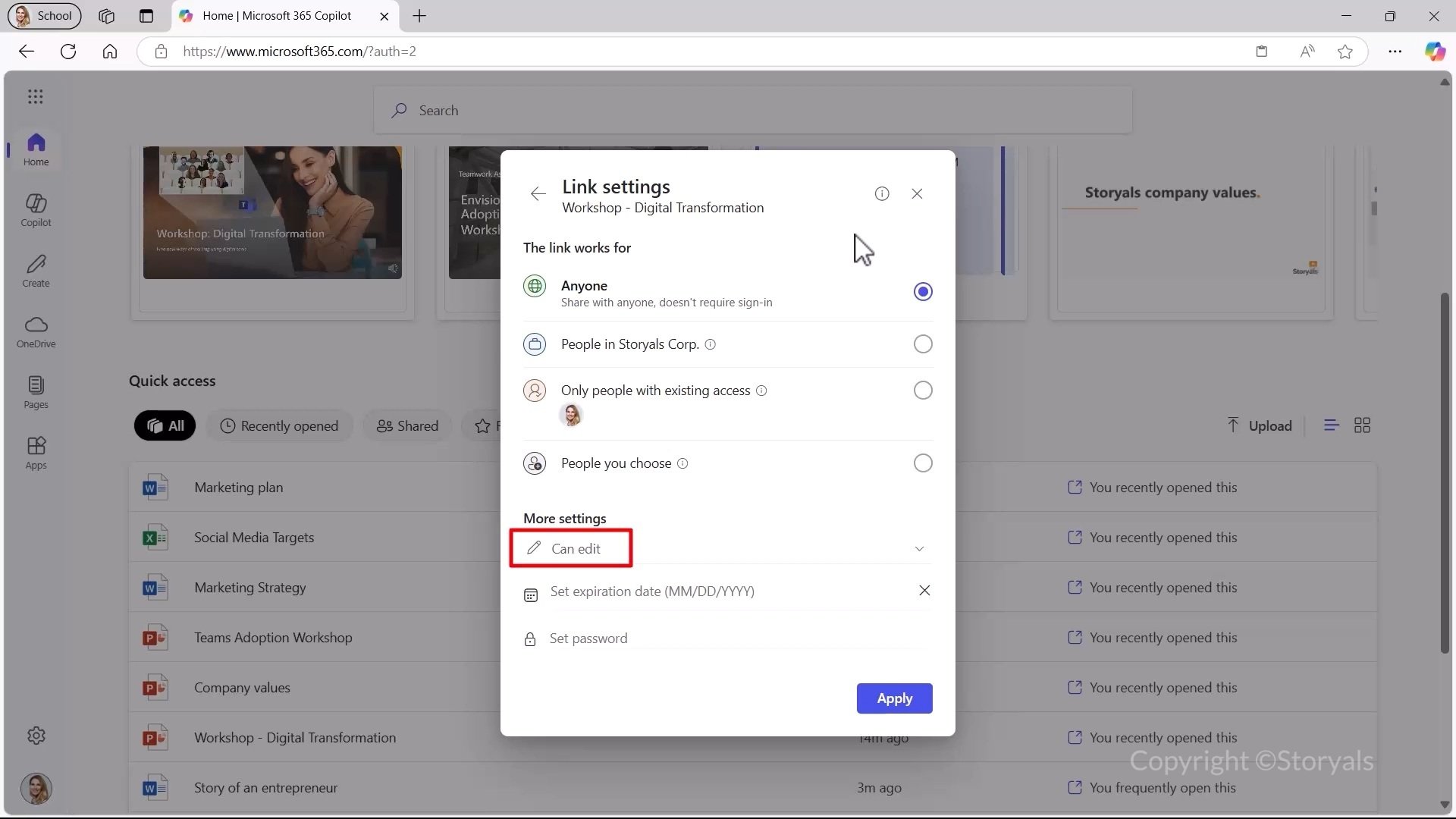Open browser Settings and more menu

click(x=1395, y=52)
